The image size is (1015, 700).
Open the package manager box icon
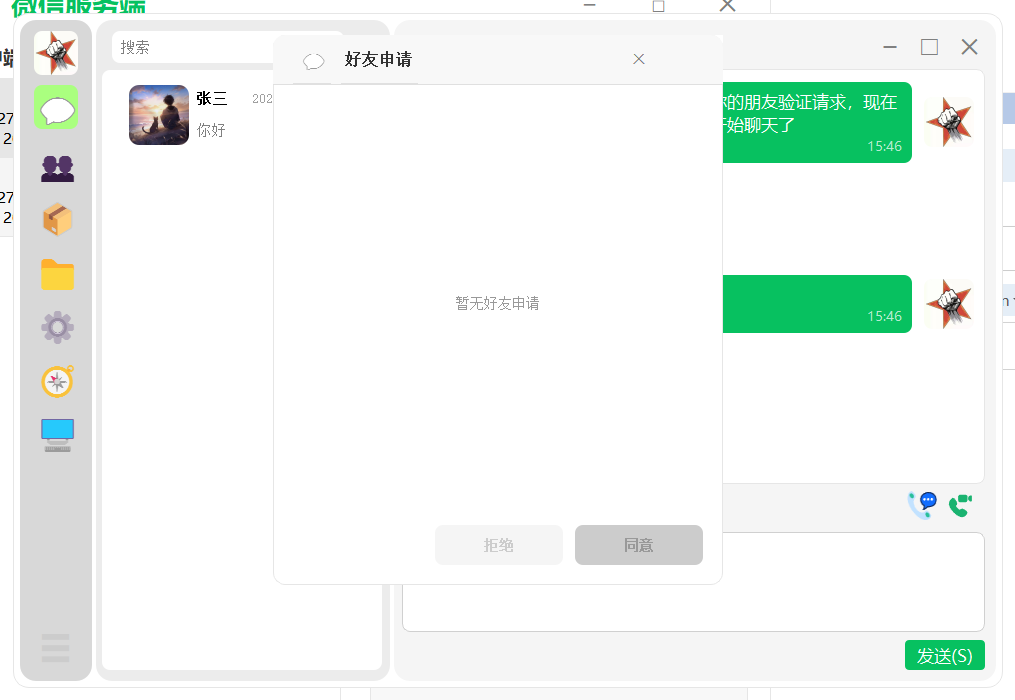click(55, 220)
